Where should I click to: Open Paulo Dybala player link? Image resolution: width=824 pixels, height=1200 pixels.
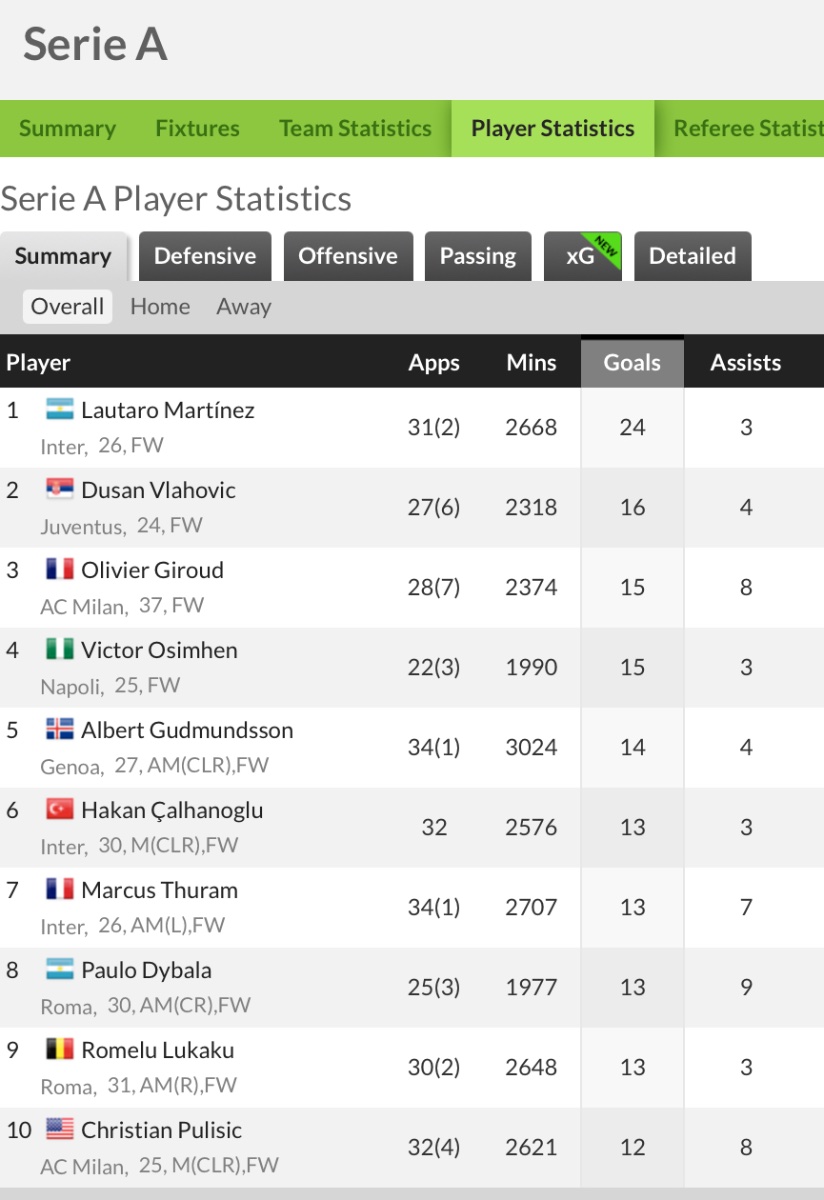146,970
